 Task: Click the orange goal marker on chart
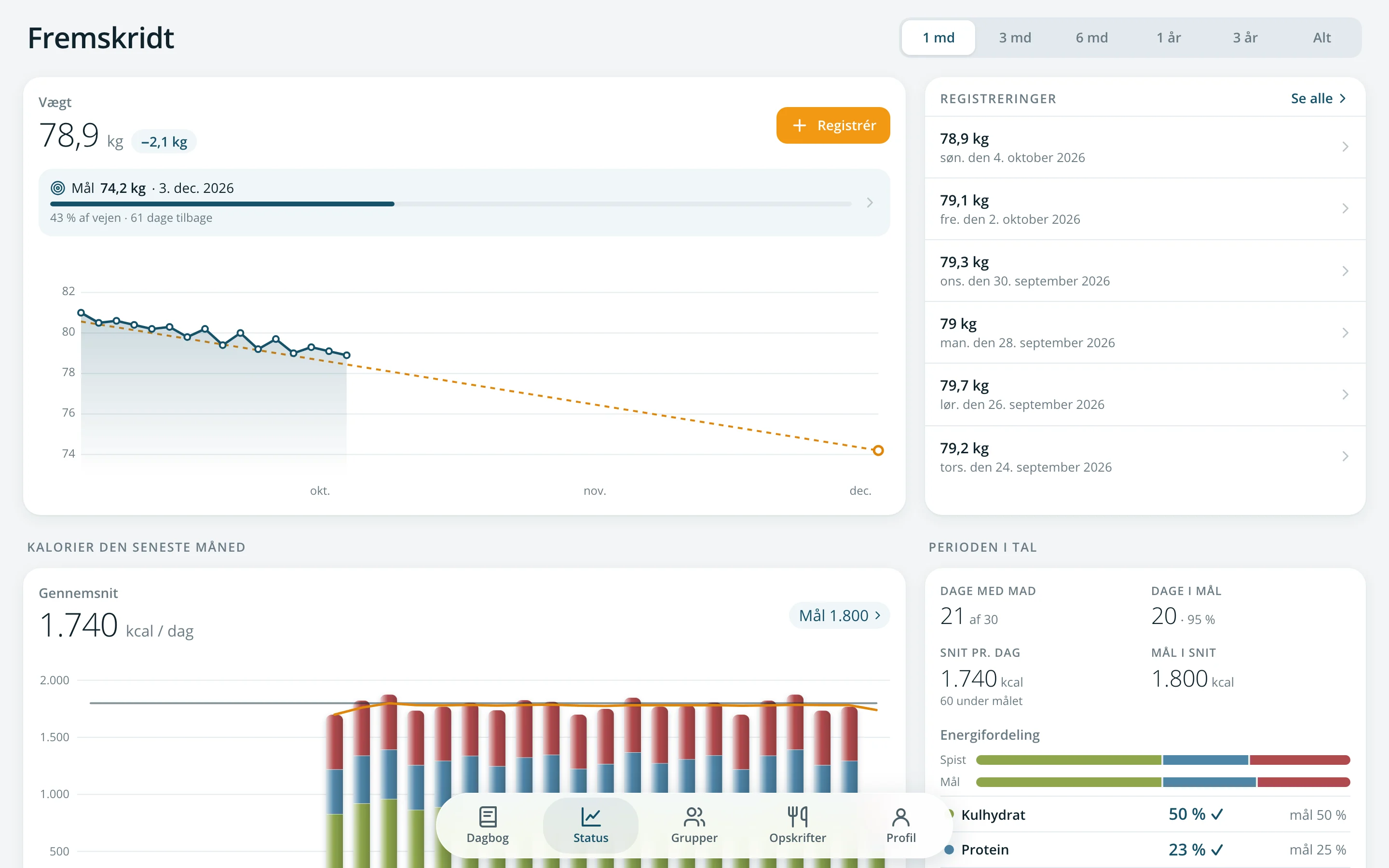(878, 451)
